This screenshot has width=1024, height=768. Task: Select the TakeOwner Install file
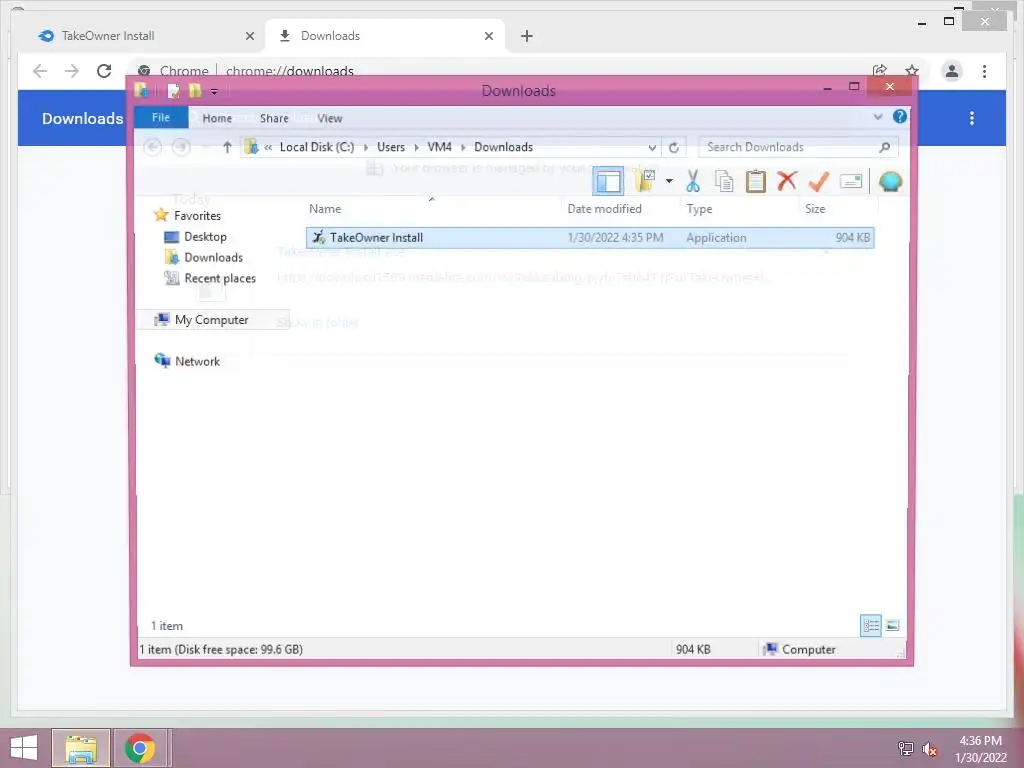[x=590, y=238]
